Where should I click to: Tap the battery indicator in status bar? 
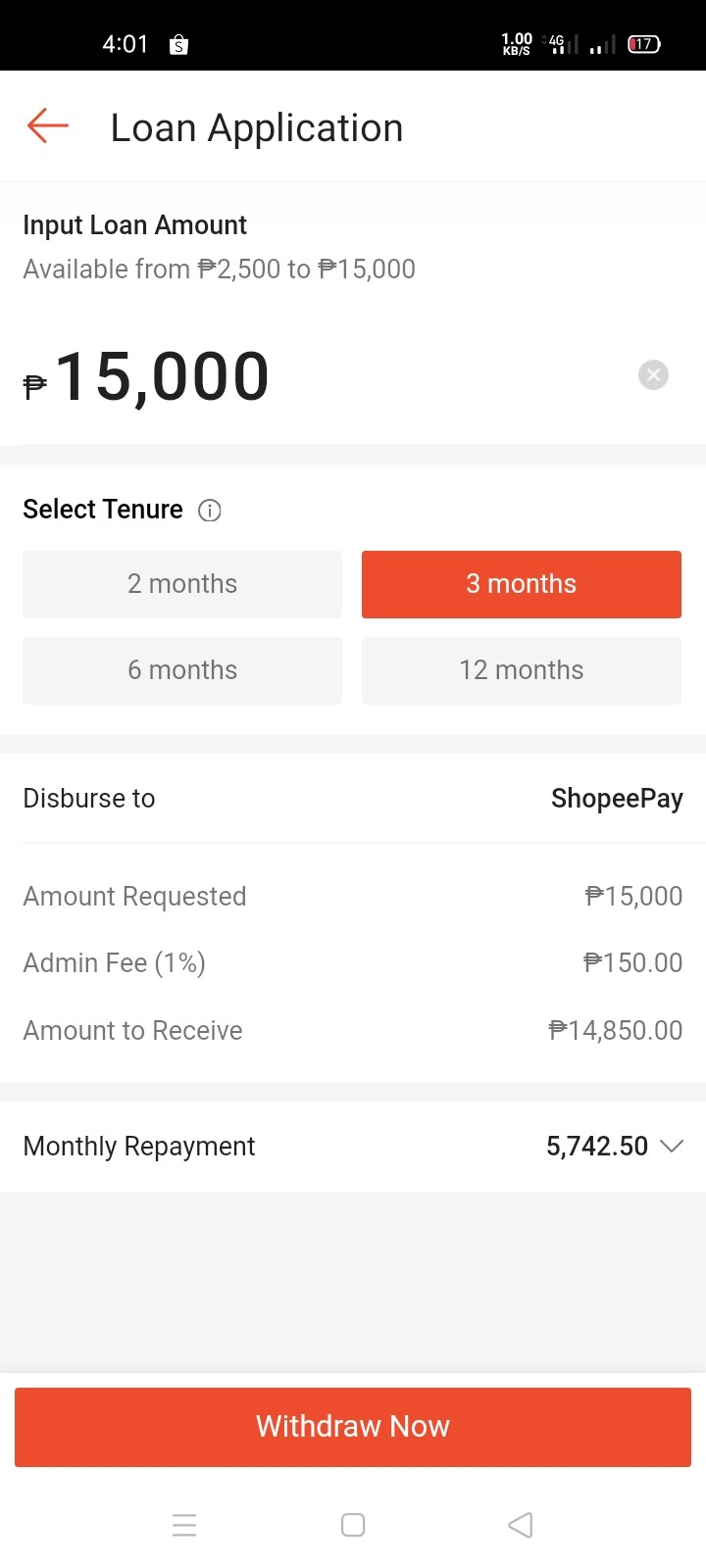tap(644, 44)
